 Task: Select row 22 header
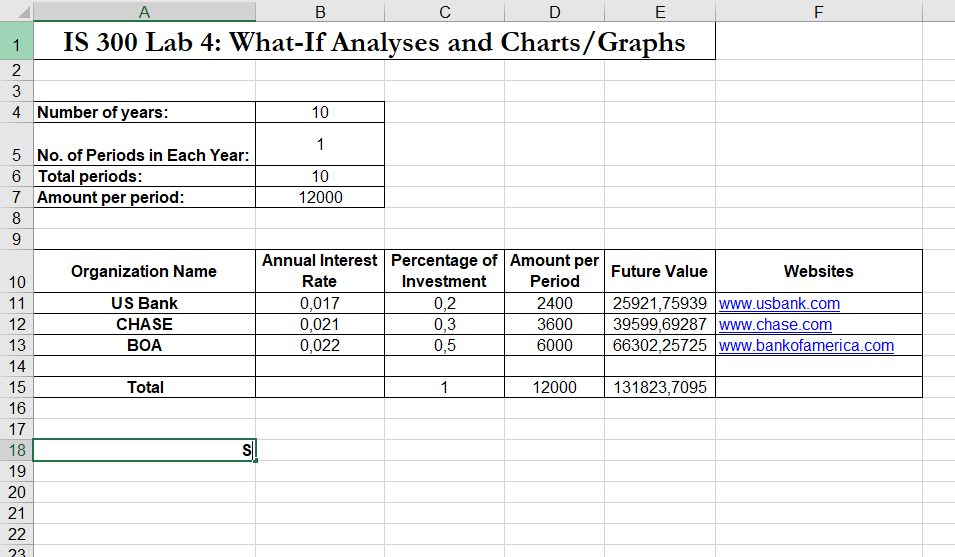pyautogui.click(x=16, y=534)
